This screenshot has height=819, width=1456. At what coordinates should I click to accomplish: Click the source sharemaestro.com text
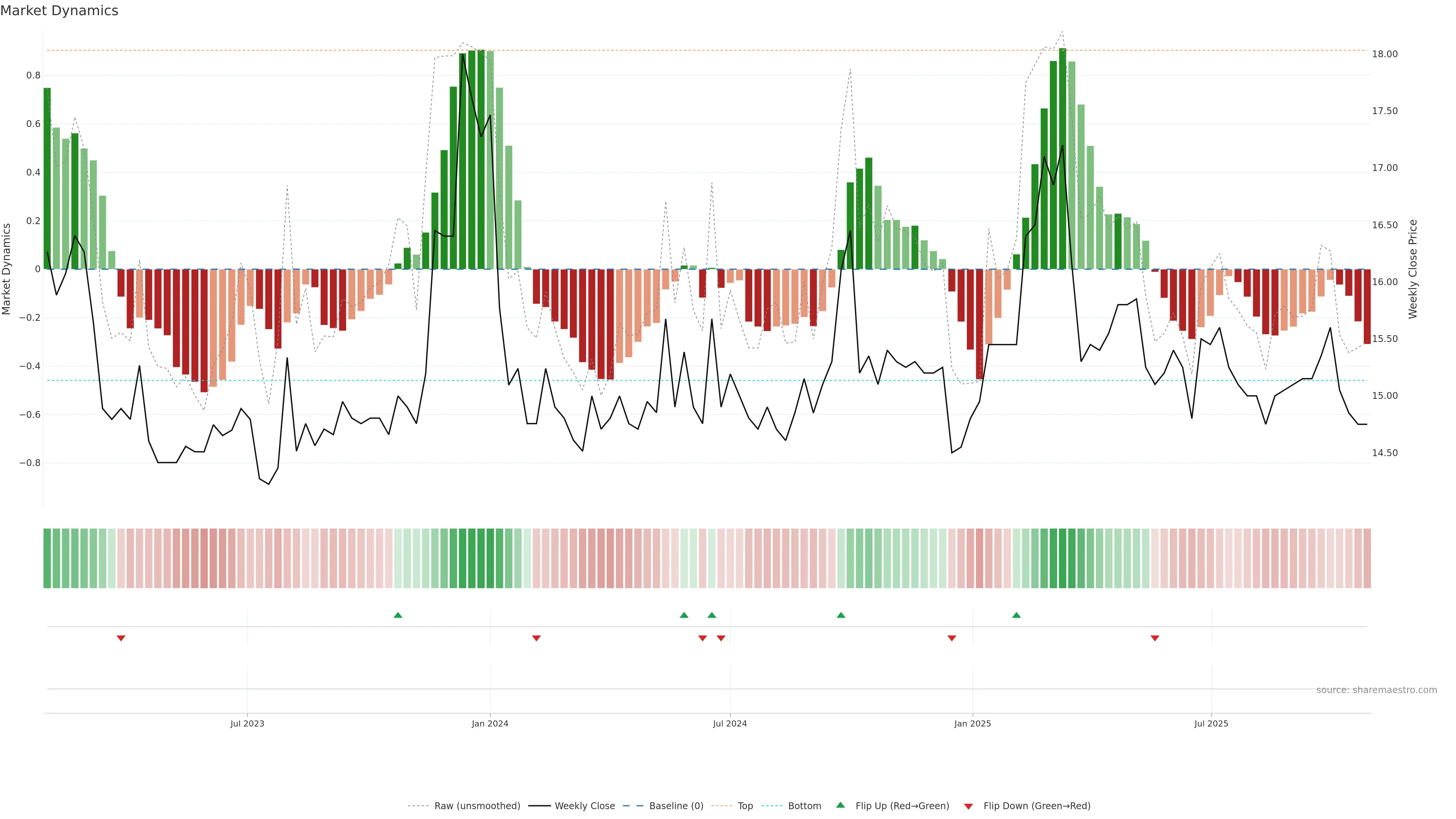click(x=1376, y=690)
